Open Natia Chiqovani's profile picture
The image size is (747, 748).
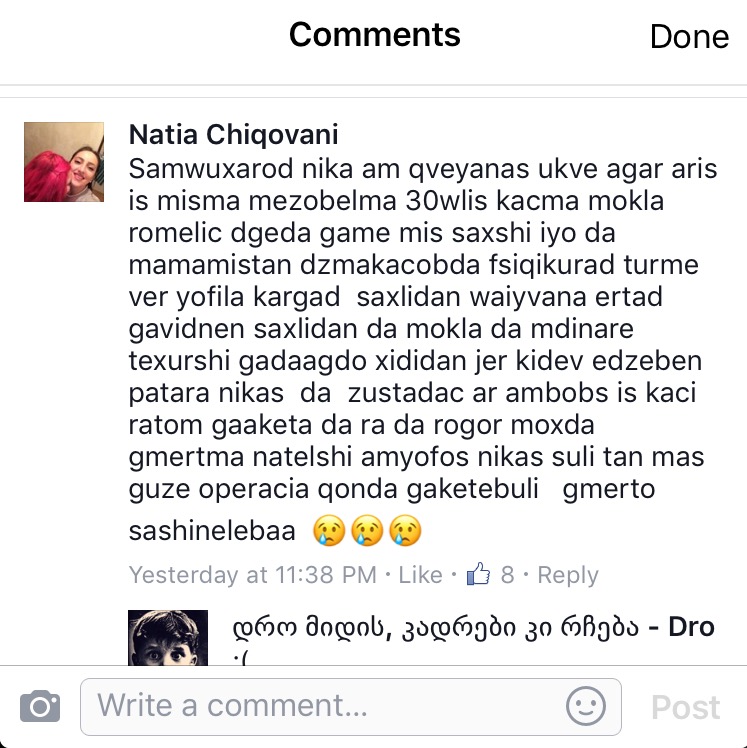[64, 162]
